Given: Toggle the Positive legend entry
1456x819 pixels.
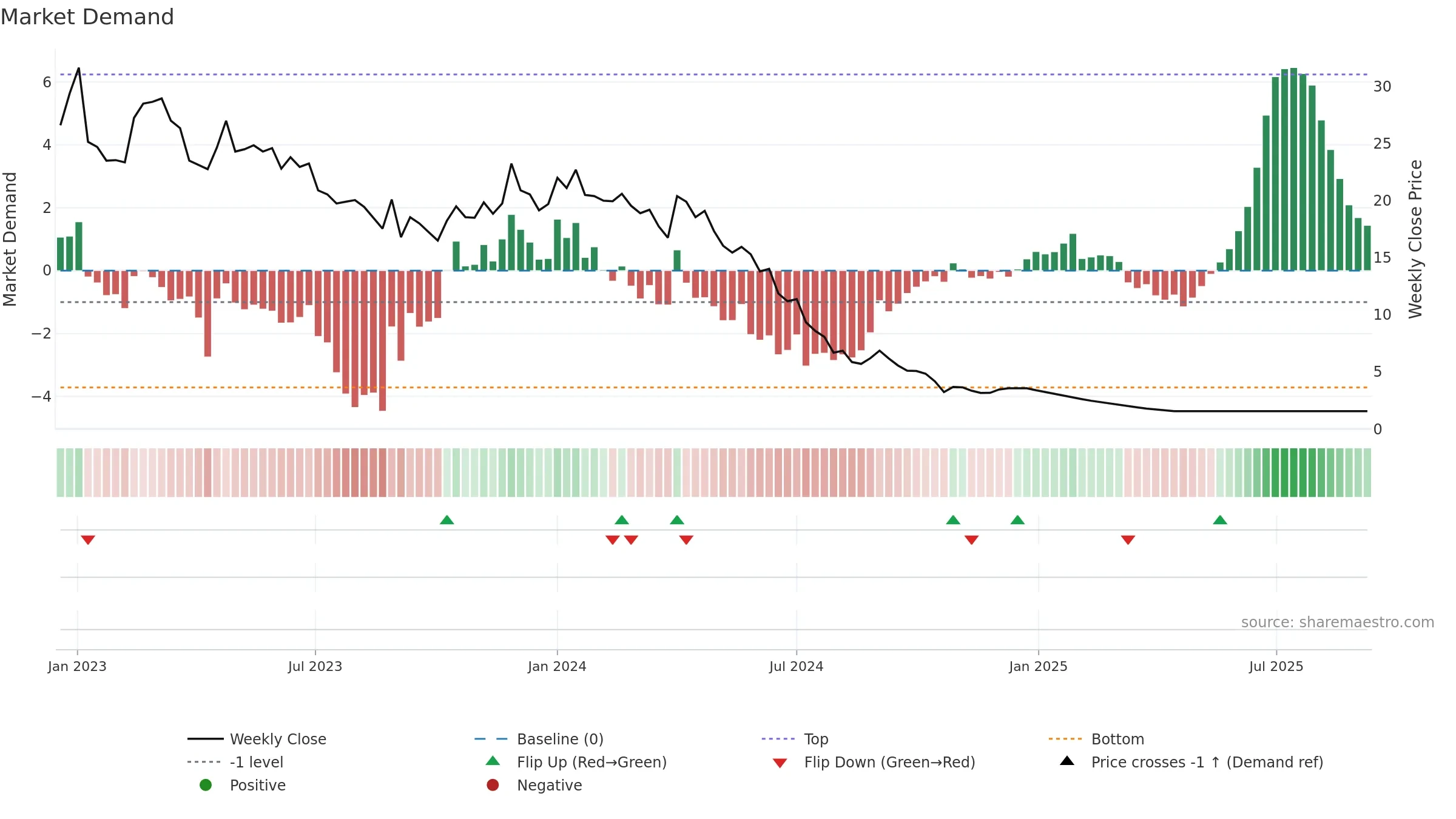Looking at the screenshot, I should (x=243, y=785).
